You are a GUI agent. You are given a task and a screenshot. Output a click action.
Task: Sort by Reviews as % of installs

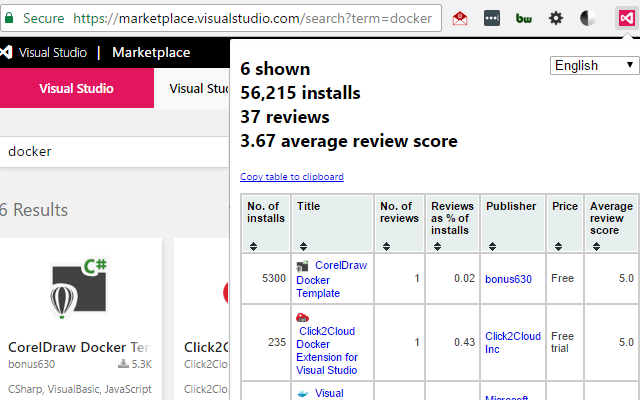pyautogui.click(x=438, y=246)
